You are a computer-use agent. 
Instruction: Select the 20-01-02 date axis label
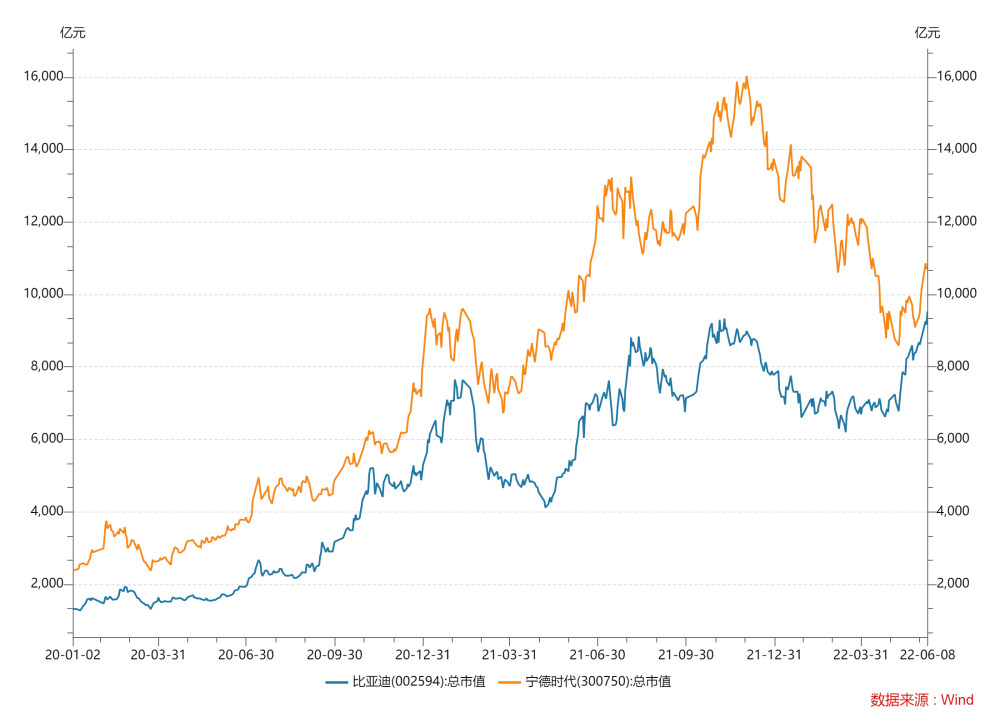pos(73,654)
